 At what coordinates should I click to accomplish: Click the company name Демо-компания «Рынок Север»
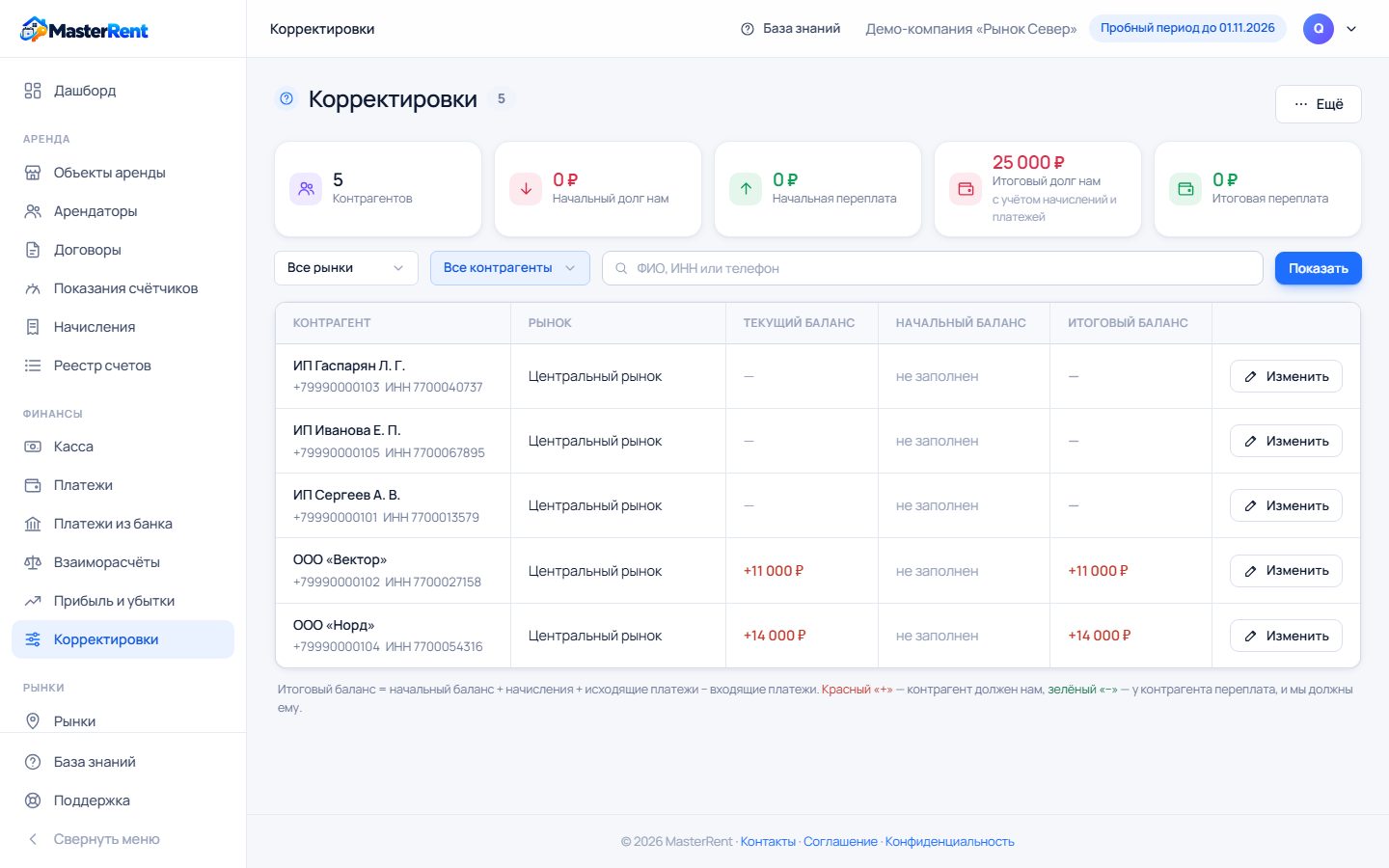click(971, 29)
